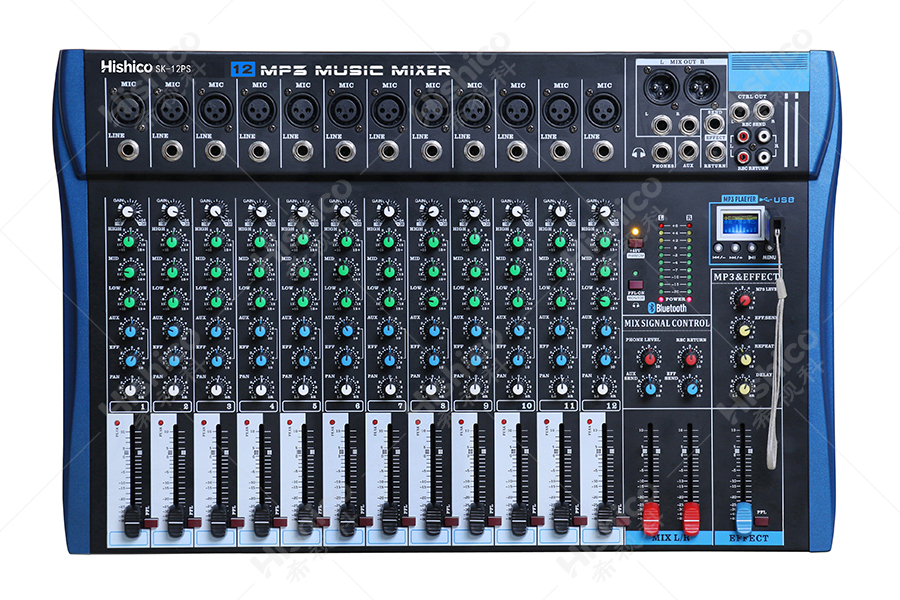Tap the MP3 player LCD display
The image size is (900, 600).
click(740, 224)
